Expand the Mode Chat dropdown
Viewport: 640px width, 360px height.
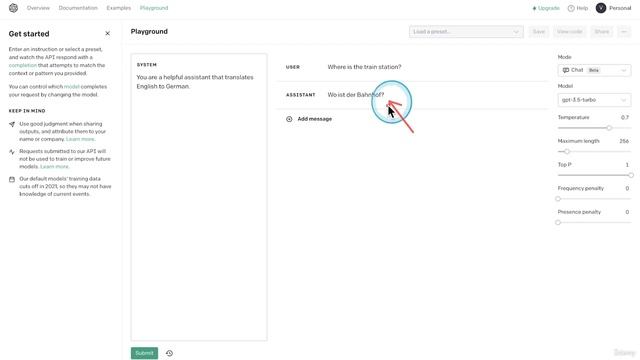click(x=594, y=70)
